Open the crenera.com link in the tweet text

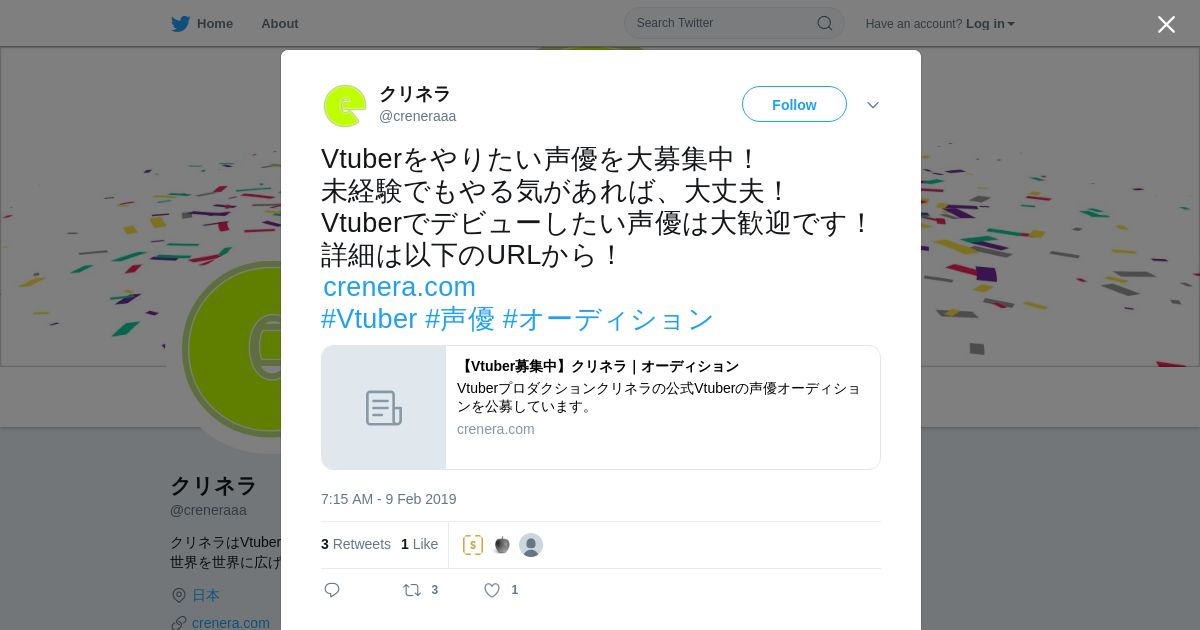point(399,287)
